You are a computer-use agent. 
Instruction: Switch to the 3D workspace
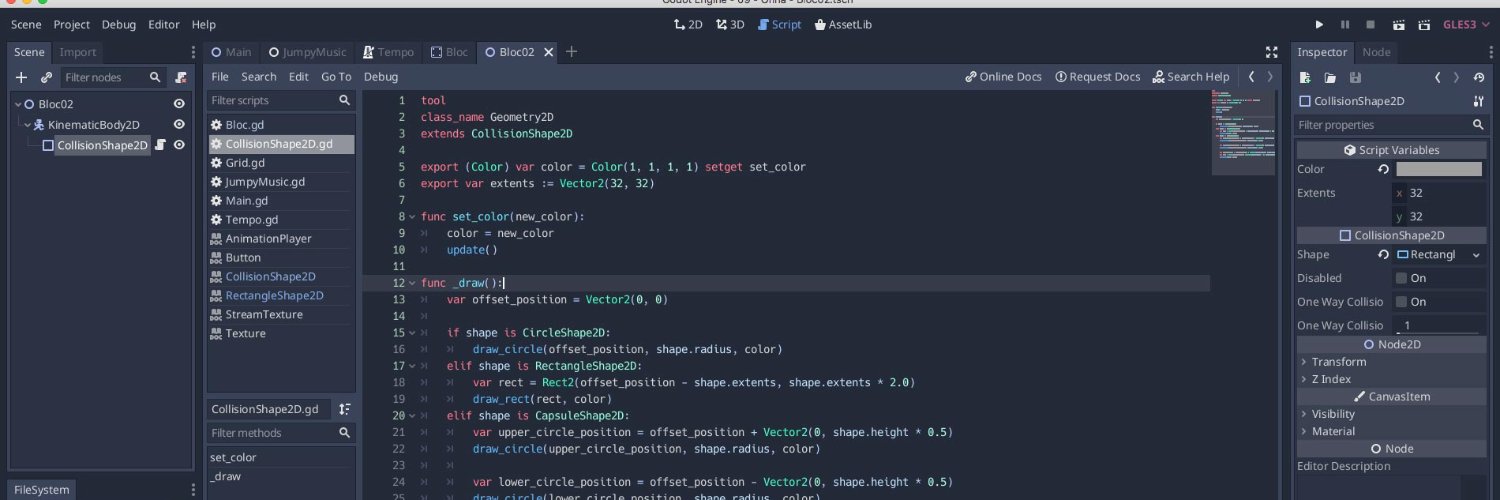730,24
